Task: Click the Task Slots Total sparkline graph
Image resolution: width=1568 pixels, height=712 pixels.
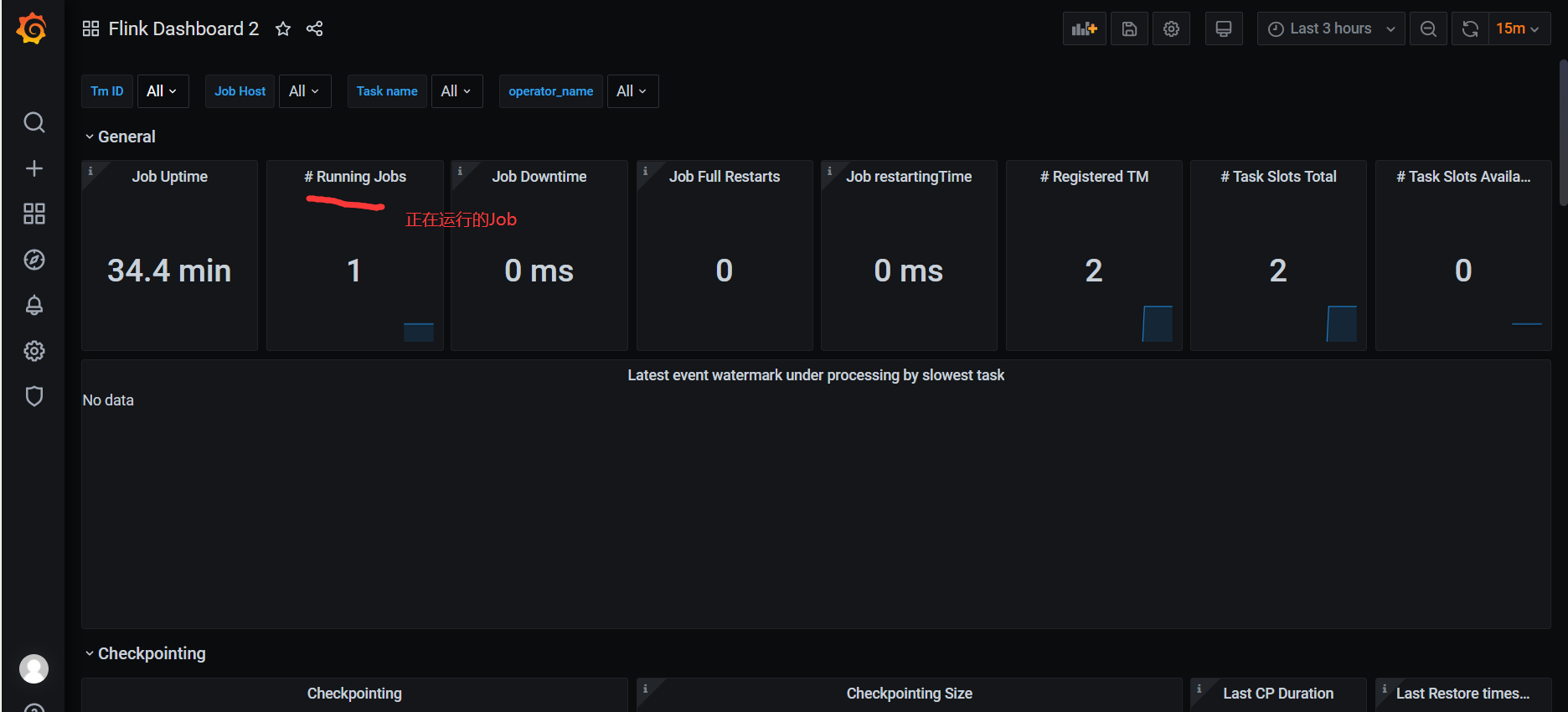Action: coord(1342,324)
